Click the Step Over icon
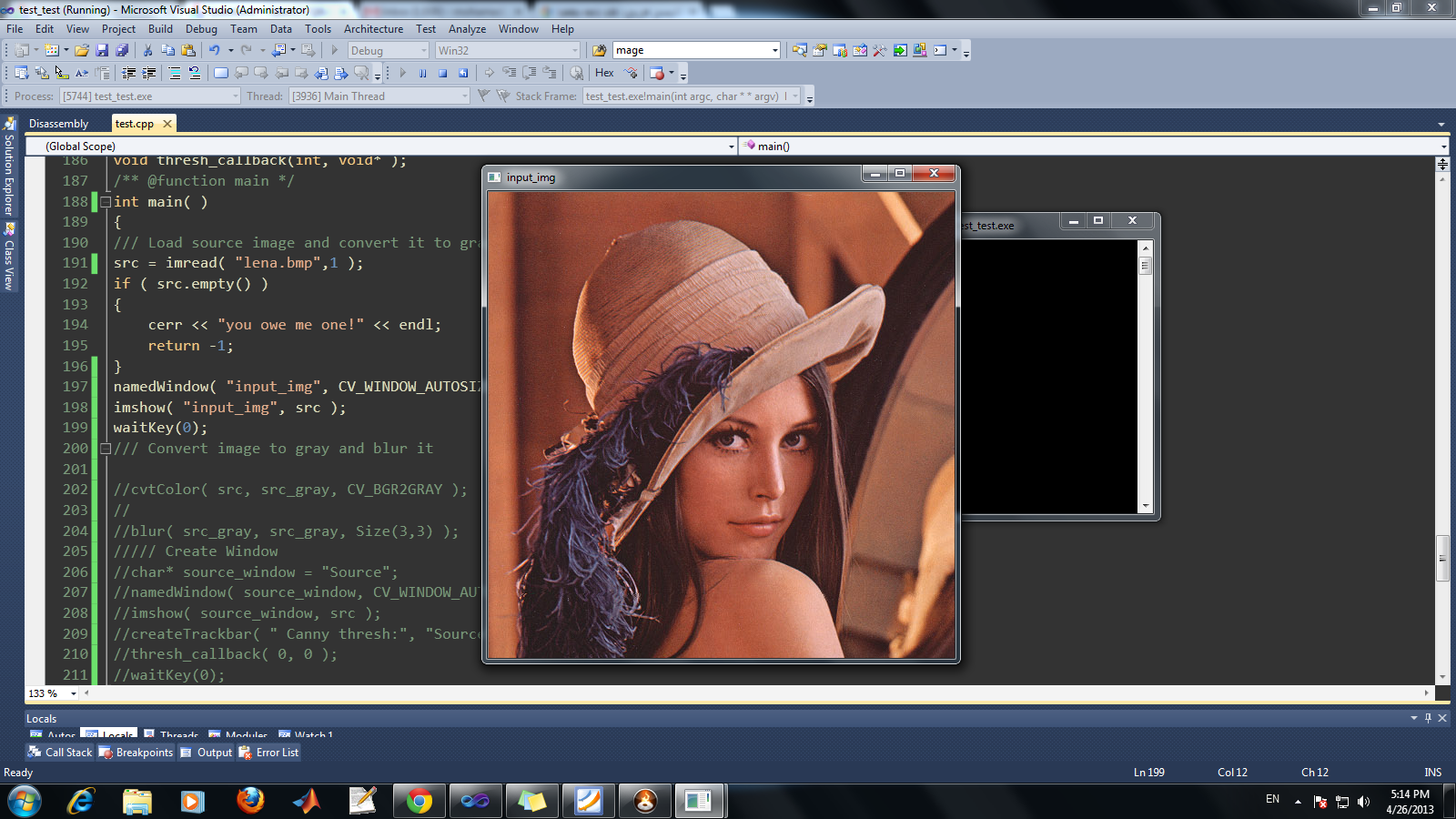 click(x=529, y=73)
